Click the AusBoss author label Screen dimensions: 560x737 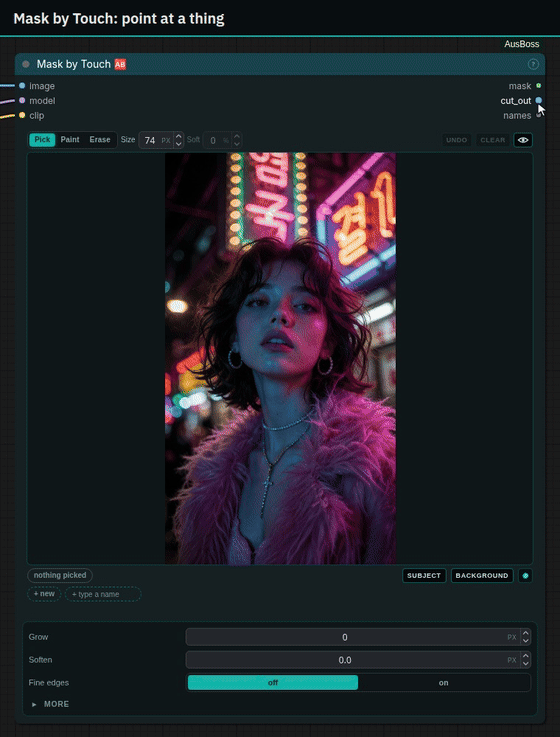(x=521, y=44)
